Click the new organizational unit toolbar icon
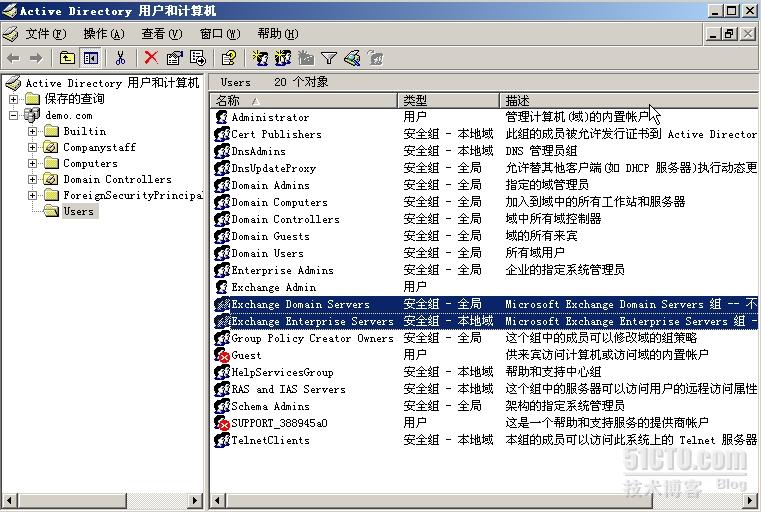 click(x=306, y=59)
